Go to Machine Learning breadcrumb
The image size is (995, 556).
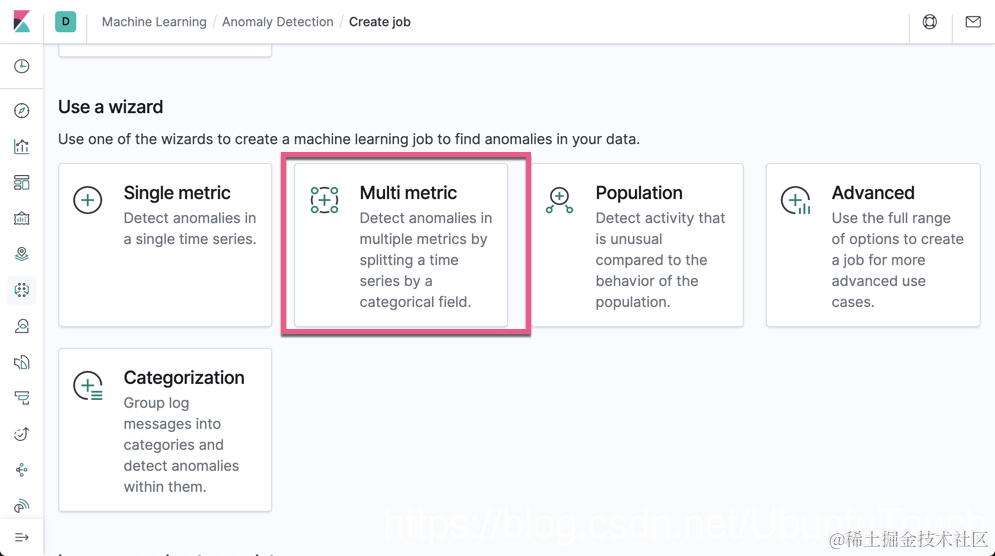click(154, 22)
